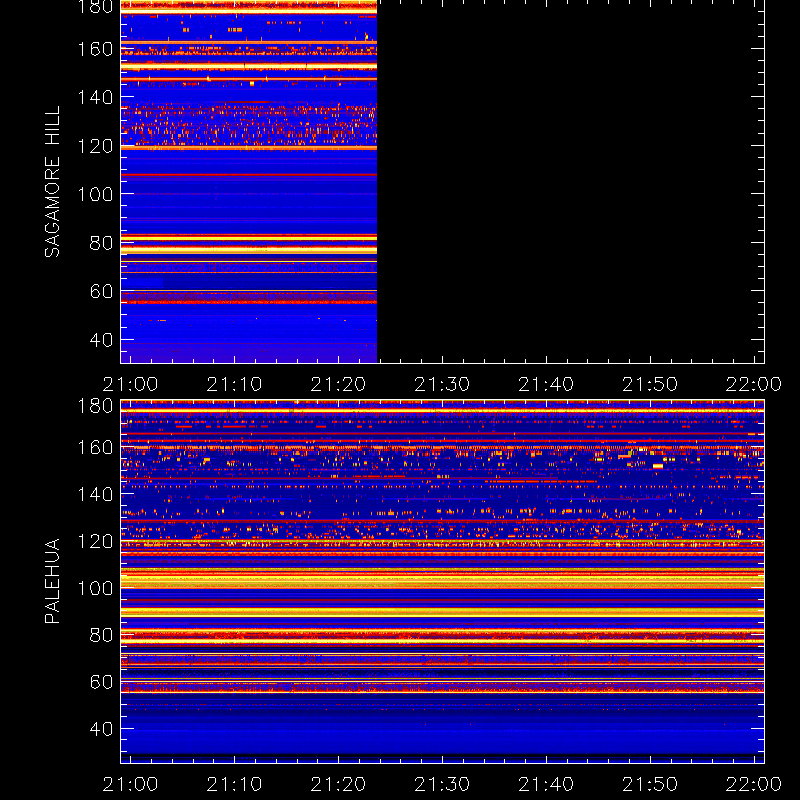
Task: Click the SAGAMORE HILL axis label
Action: point(52,182)
